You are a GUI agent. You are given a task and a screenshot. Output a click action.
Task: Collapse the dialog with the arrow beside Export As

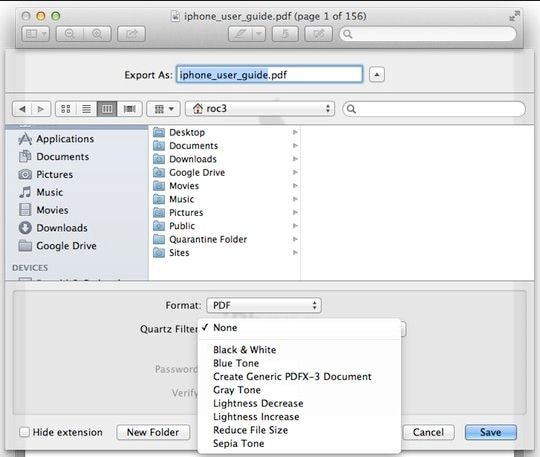tap(377, 75)
